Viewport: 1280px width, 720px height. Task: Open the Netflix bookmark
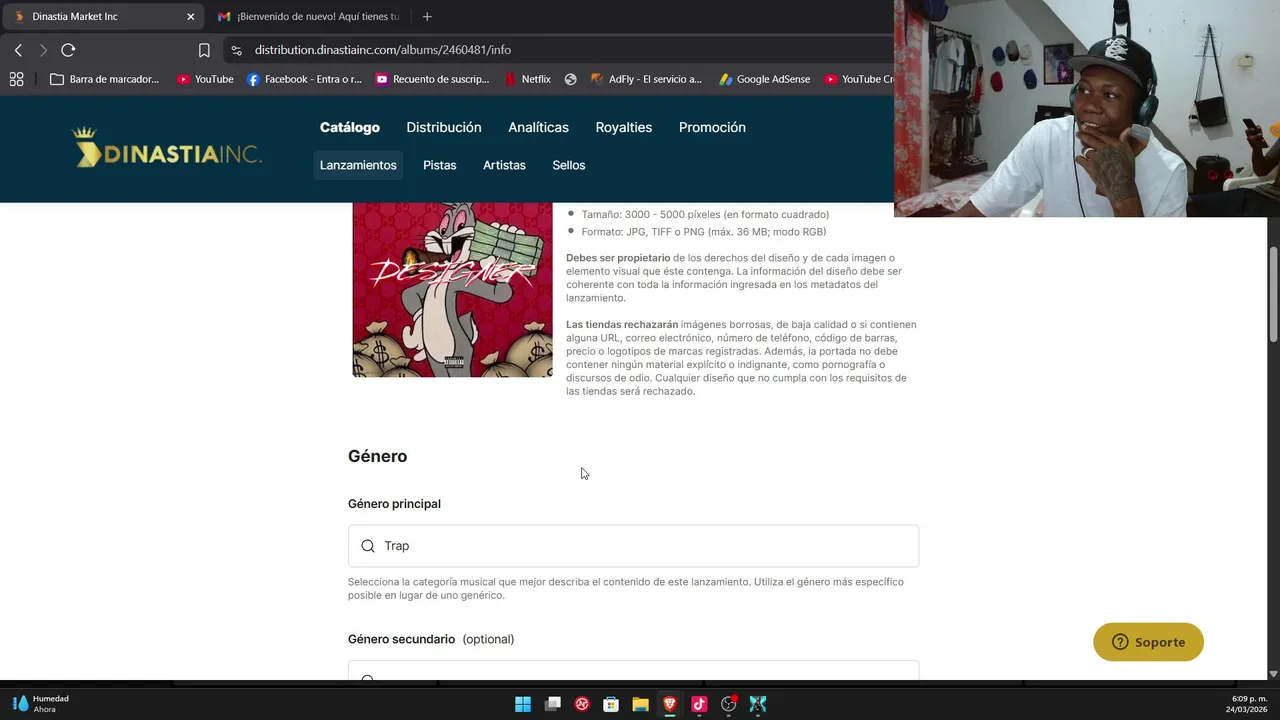(527, 79)
